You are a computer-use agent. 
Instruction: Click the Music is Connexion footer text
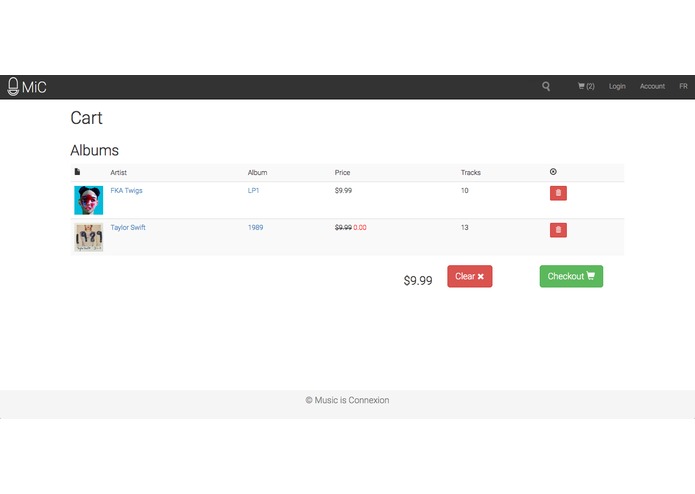348,400
